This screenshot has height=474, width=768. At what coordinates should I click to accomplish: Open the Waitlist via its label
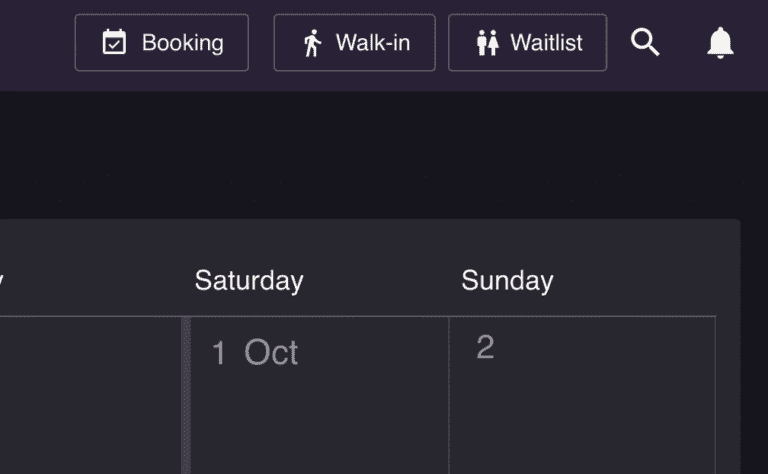(x=546, y=43)
